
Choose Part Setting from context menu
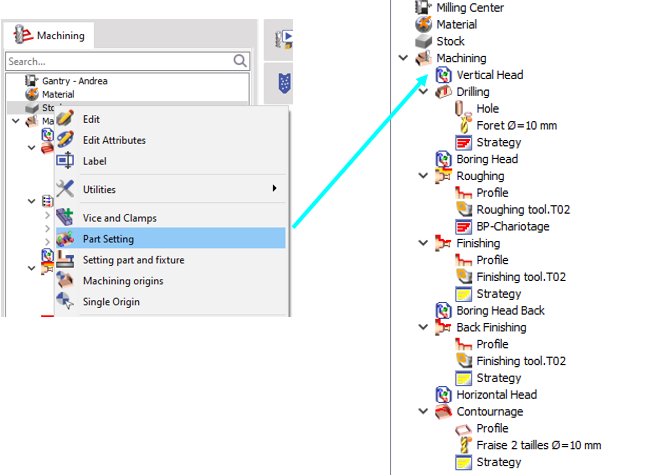(109, 239)
